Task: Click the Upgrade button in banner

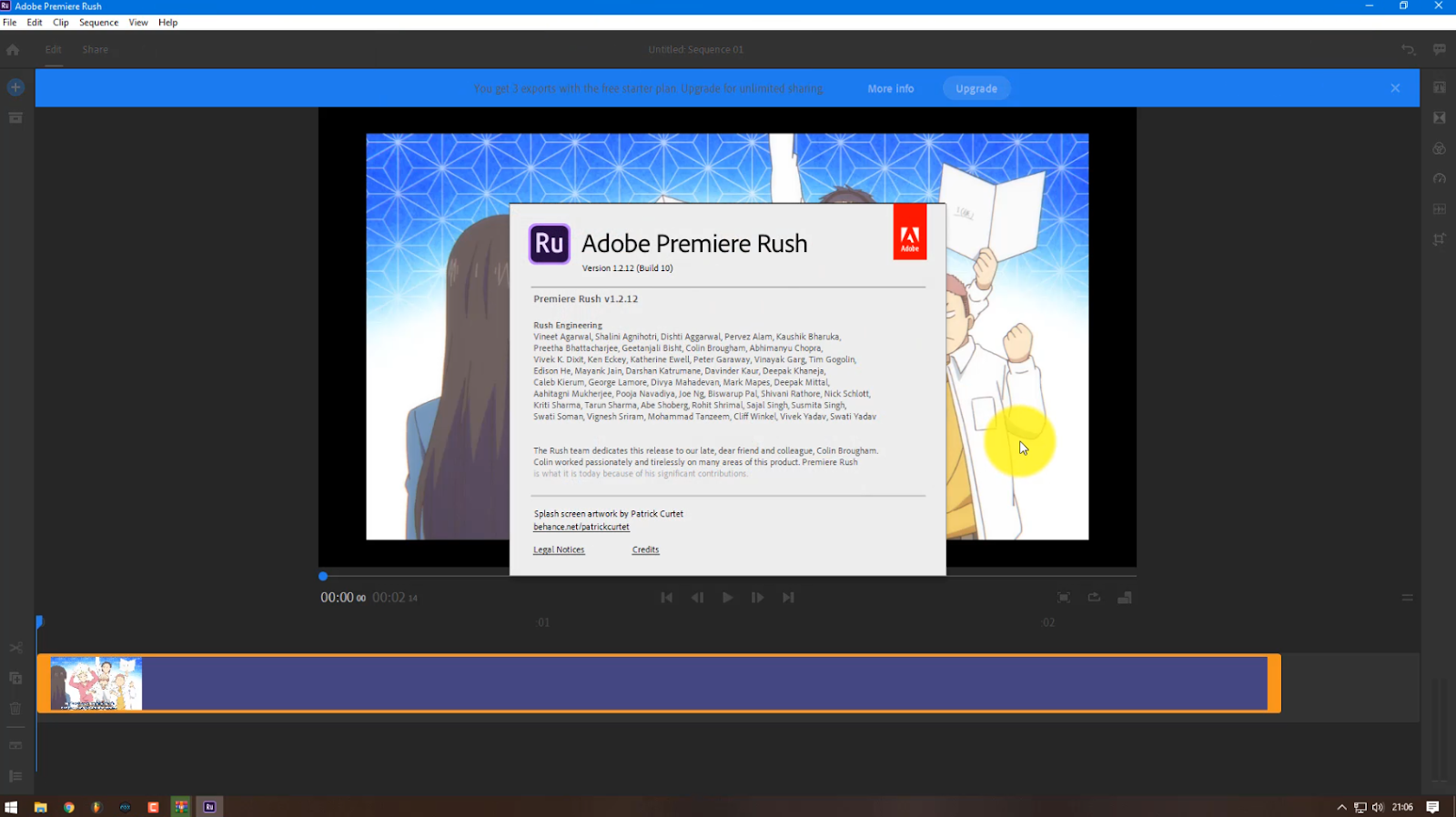Action: coord(976,88)
